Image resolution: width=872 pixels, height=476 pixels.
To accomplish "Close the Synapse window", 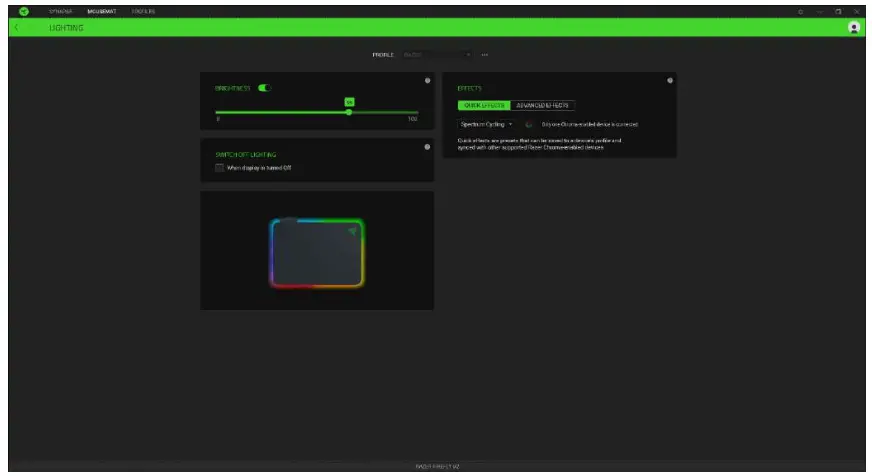I will (856, 12).
